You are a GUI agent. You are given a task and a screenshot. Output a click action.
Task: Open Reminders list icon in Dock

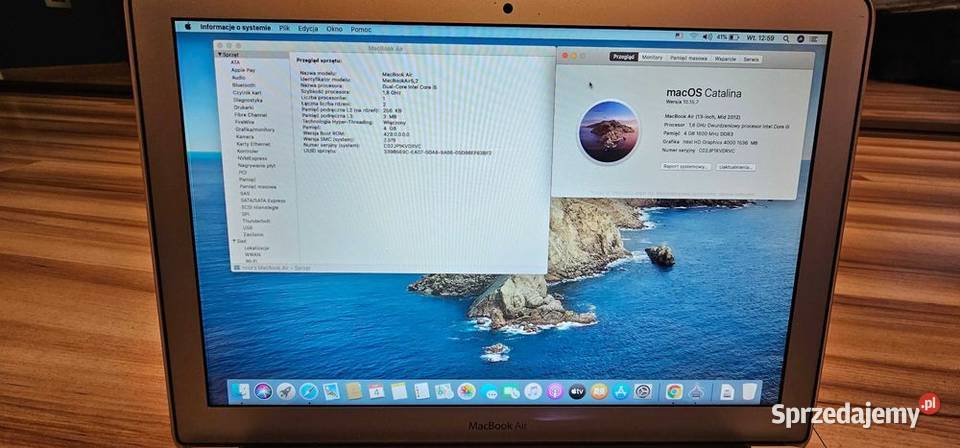tap(421, 391)
